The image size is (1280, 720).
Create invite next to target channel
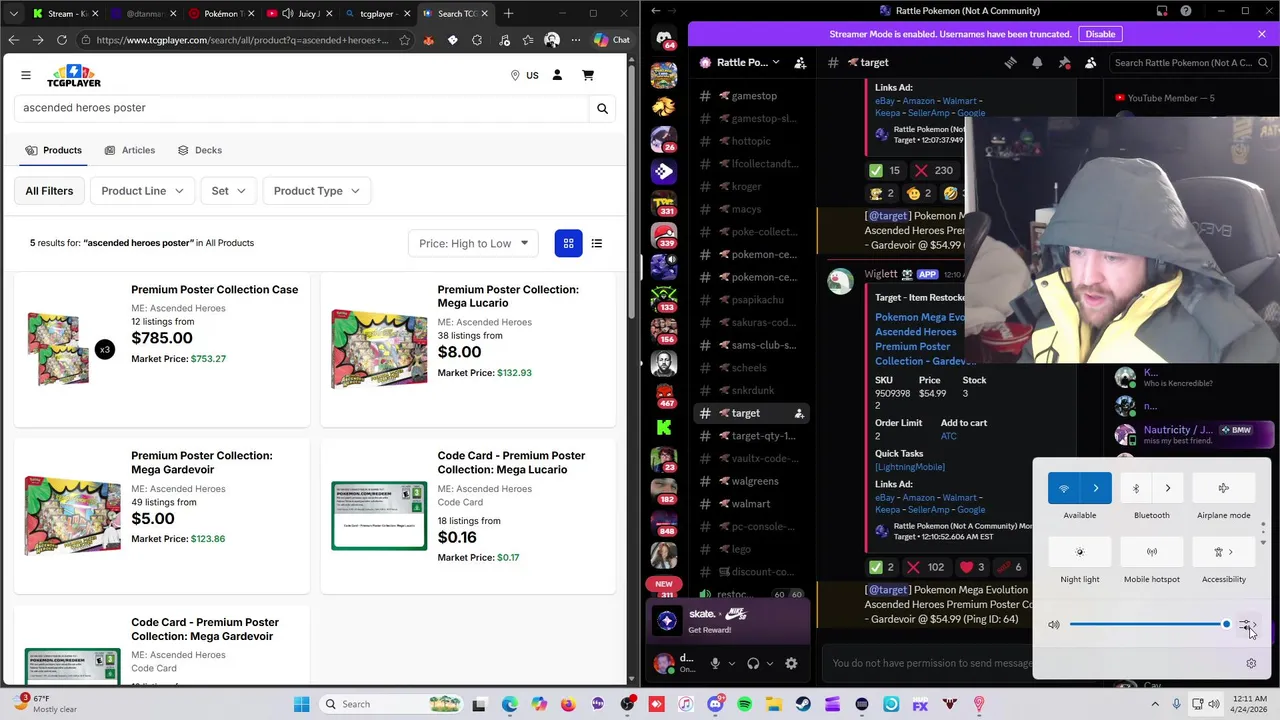pos(799,413)
